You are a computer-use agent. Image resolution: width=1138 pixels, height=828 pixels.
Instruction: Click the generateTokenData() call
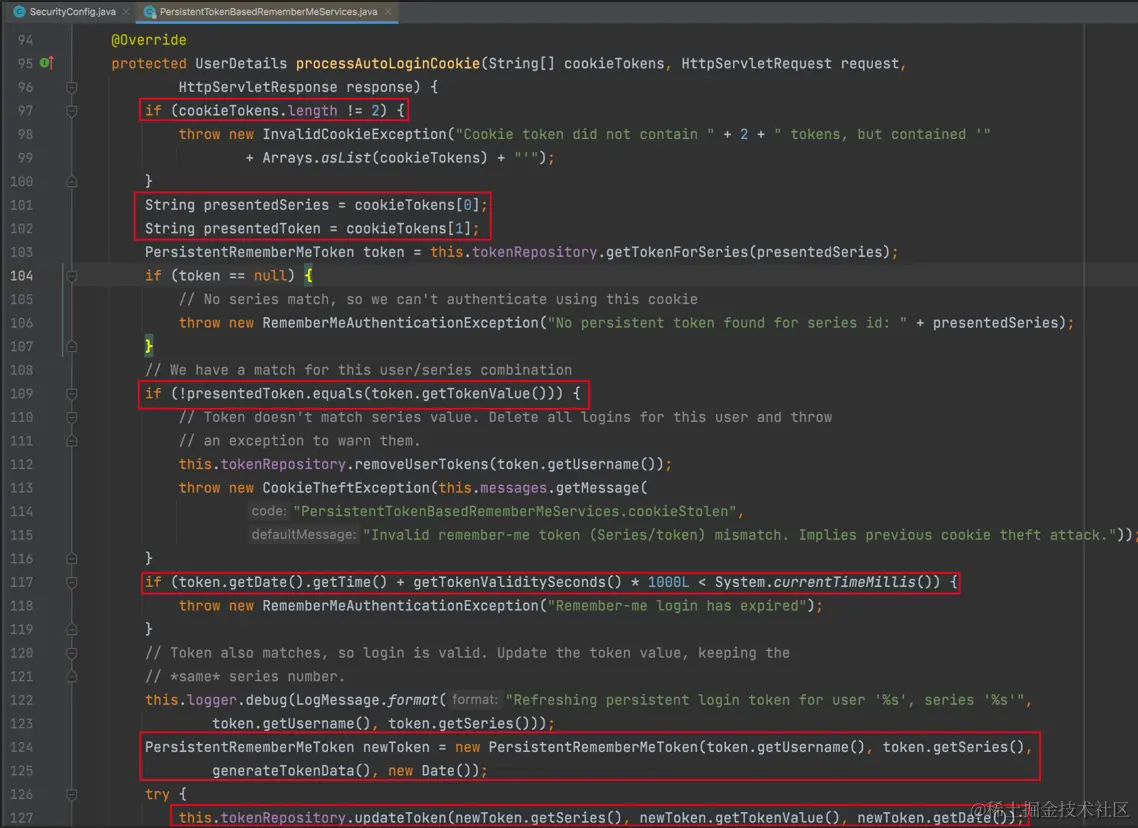291,771
